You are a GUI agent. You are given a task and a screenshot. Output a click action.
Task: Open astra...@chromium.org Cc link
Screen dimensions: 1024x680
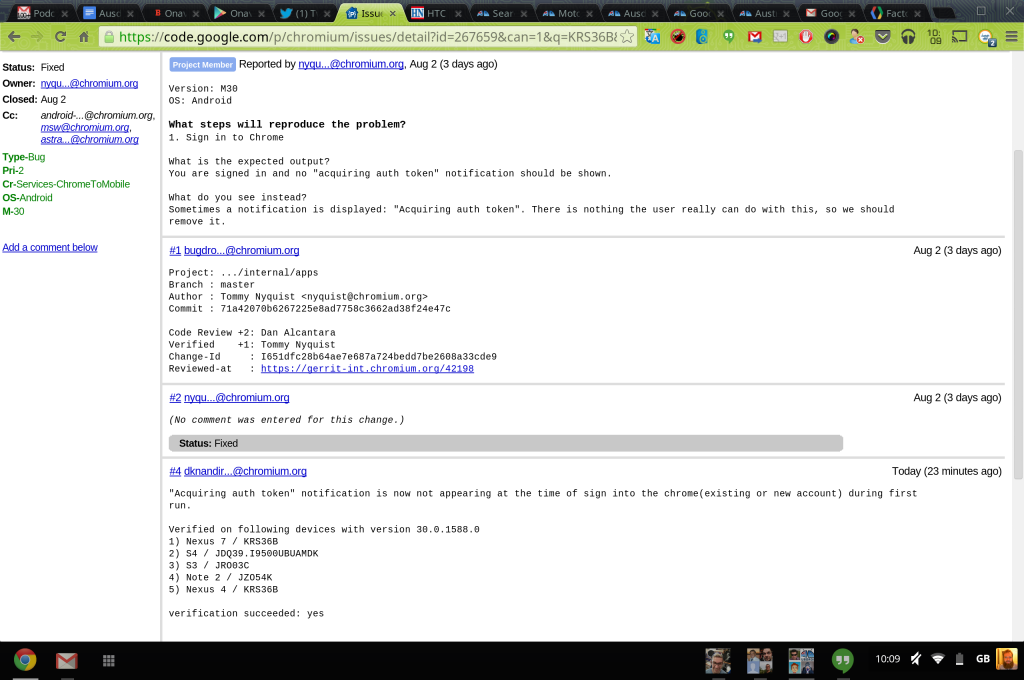(89, 139)
